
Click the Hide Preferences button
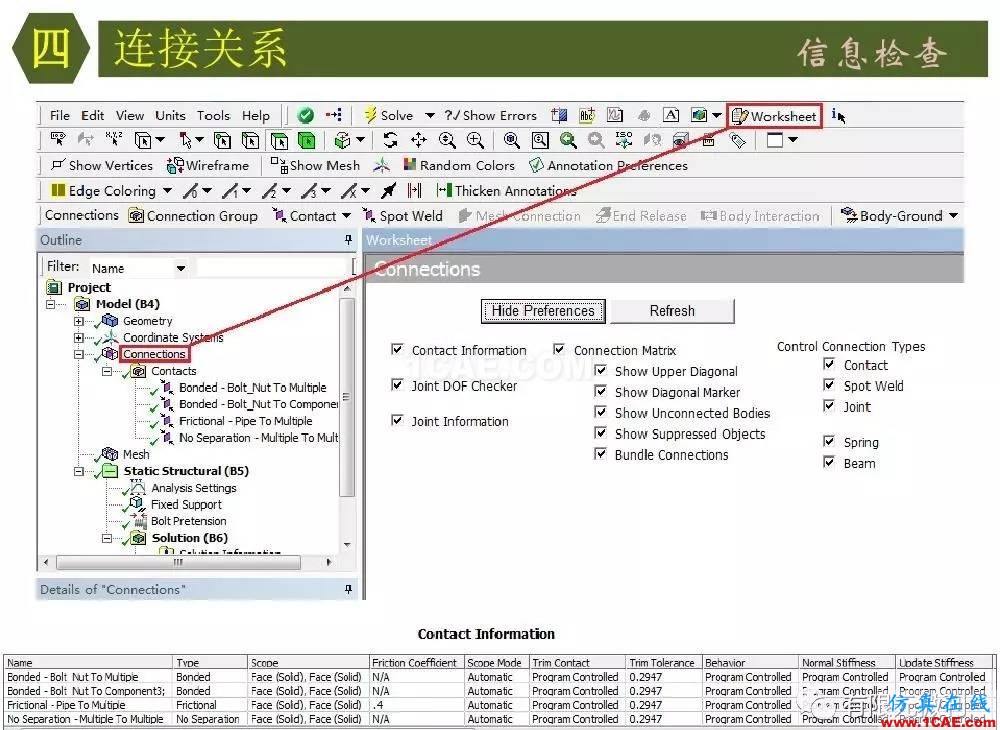pyautogui.click(x=543, y=310)
